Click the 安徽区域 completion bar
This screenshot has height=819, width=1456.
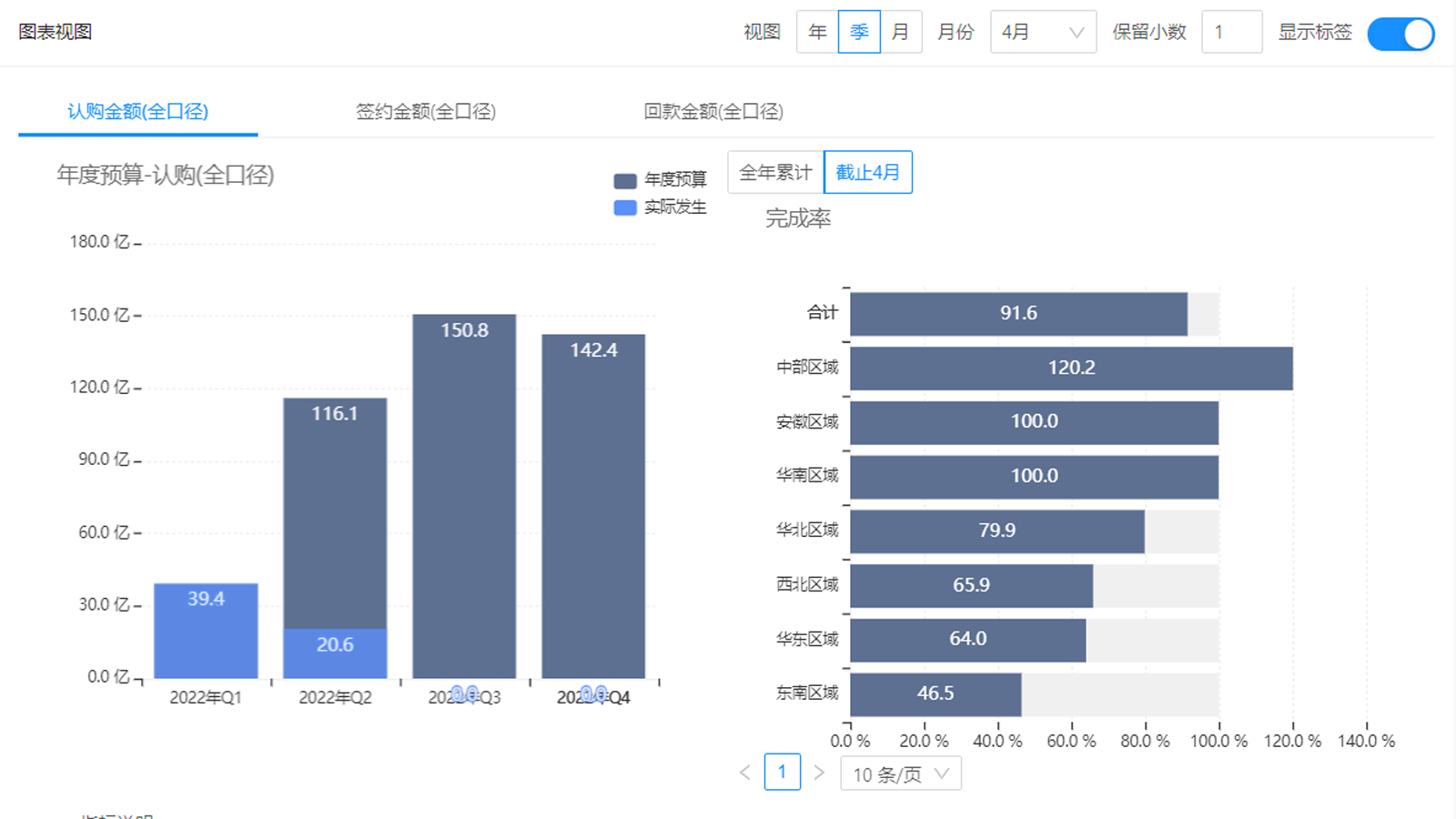(x=1034, y=422)
